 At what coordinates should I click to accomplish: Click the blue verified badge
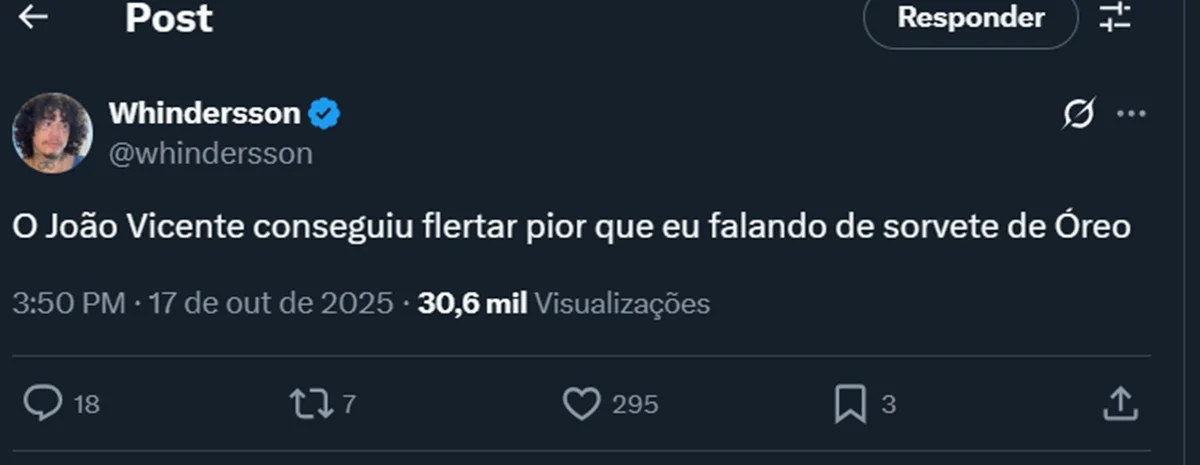324,114
